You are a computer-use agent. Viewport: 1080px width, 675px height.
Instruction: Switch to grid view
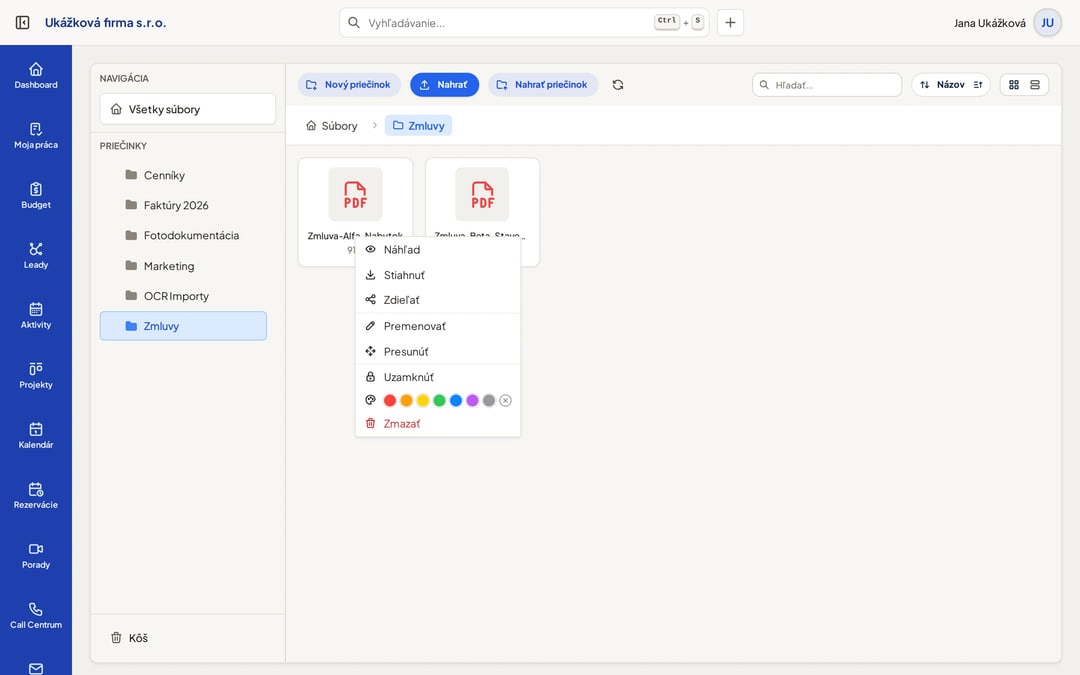(x=1014, y=85)
